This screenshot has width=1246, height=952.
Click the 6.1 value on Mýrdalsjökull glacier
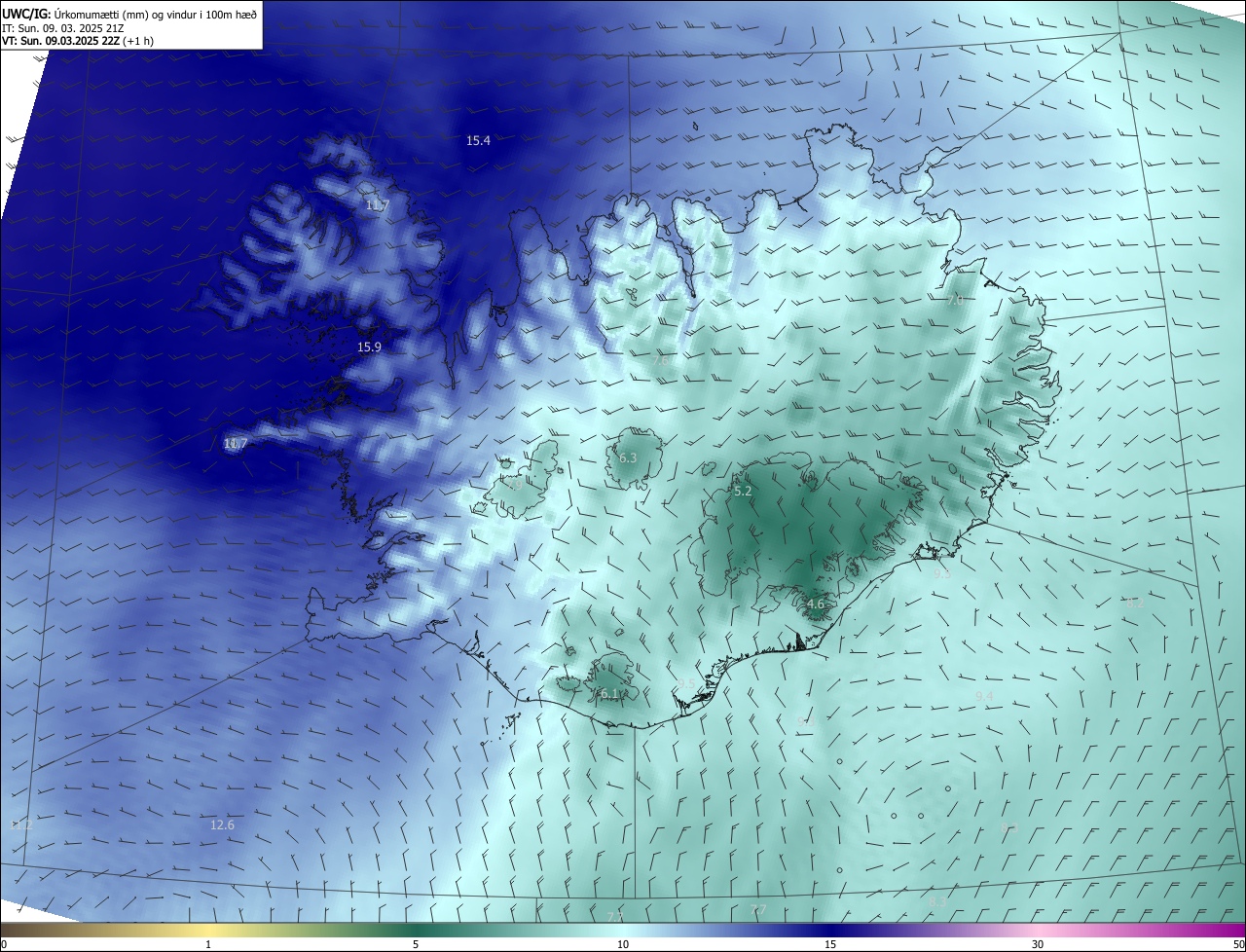click(610, 693)
